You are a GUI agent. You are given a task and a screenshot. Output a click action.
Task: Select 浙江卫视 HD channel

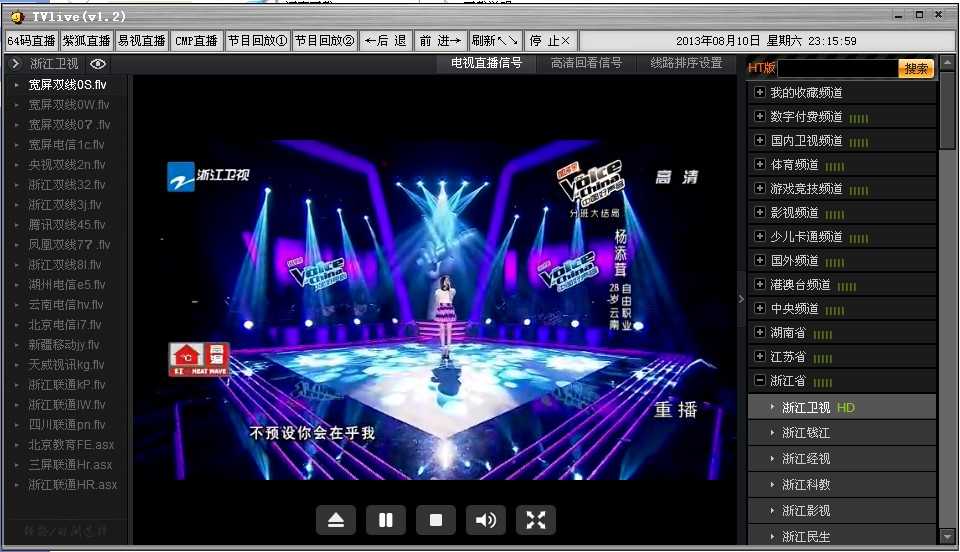842,407
